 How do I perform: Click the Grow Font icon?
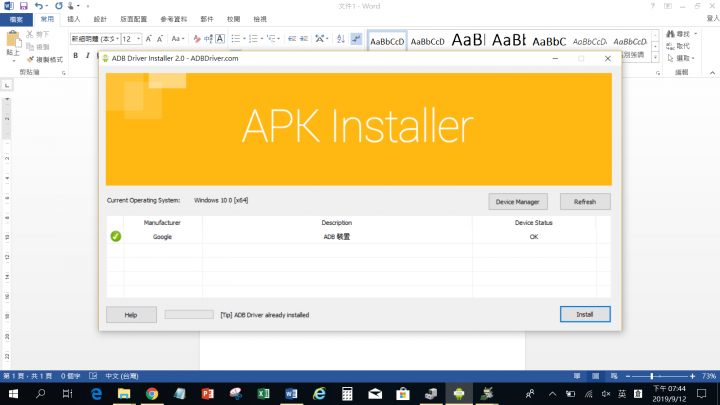click(x=149, y=39)
